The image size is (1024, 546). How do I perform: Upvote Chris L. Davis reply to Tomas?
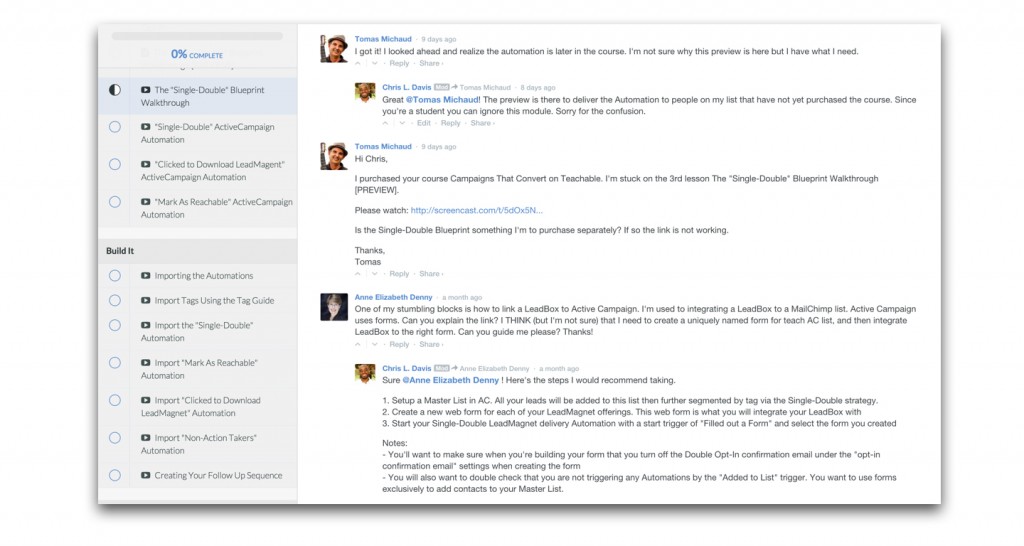pyautogui.click(x=385, y=123)
